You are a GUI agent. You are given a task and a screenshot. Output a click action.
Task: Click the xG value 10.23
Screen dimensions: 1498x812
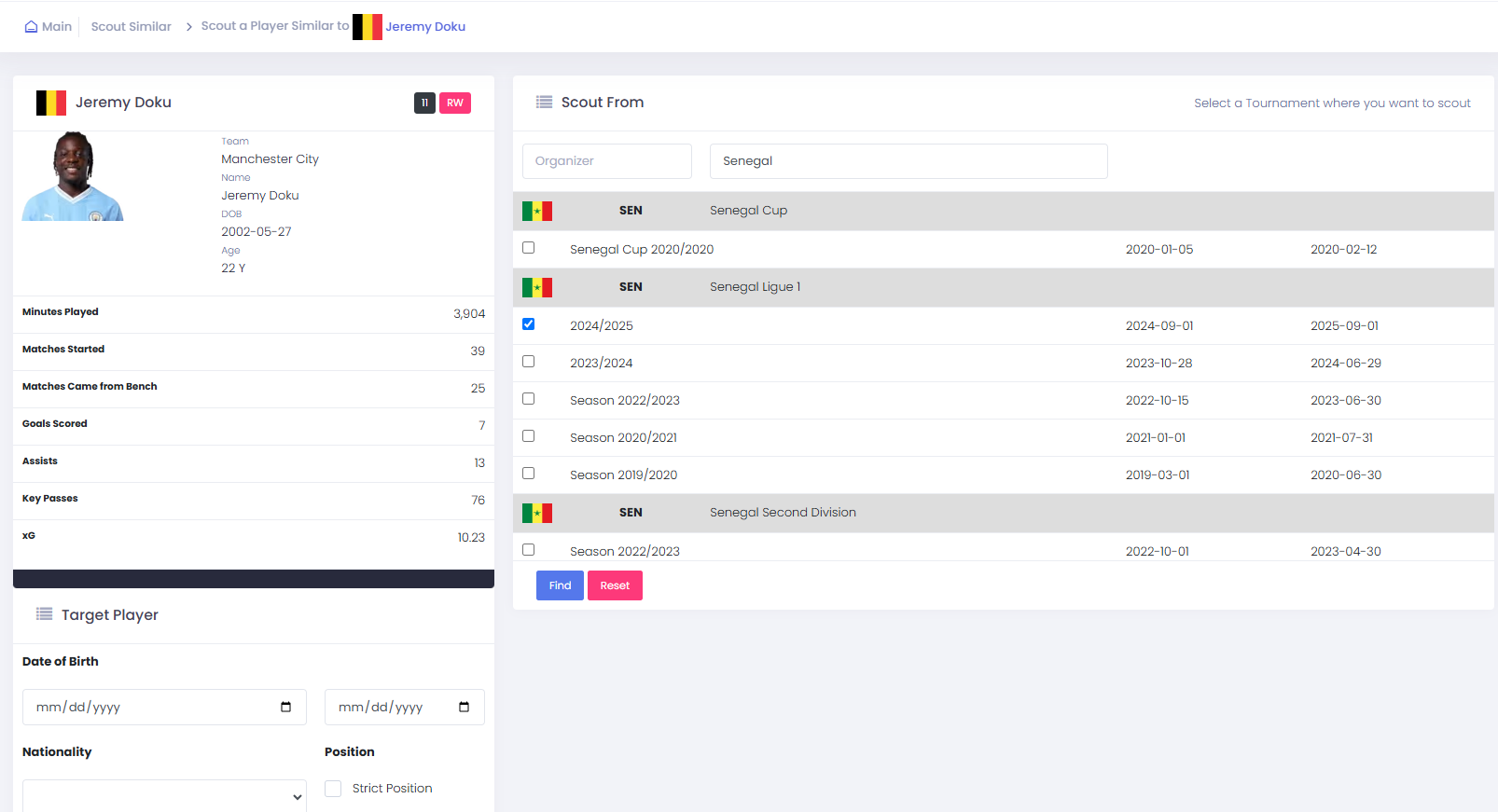click(x=471, y=538)
